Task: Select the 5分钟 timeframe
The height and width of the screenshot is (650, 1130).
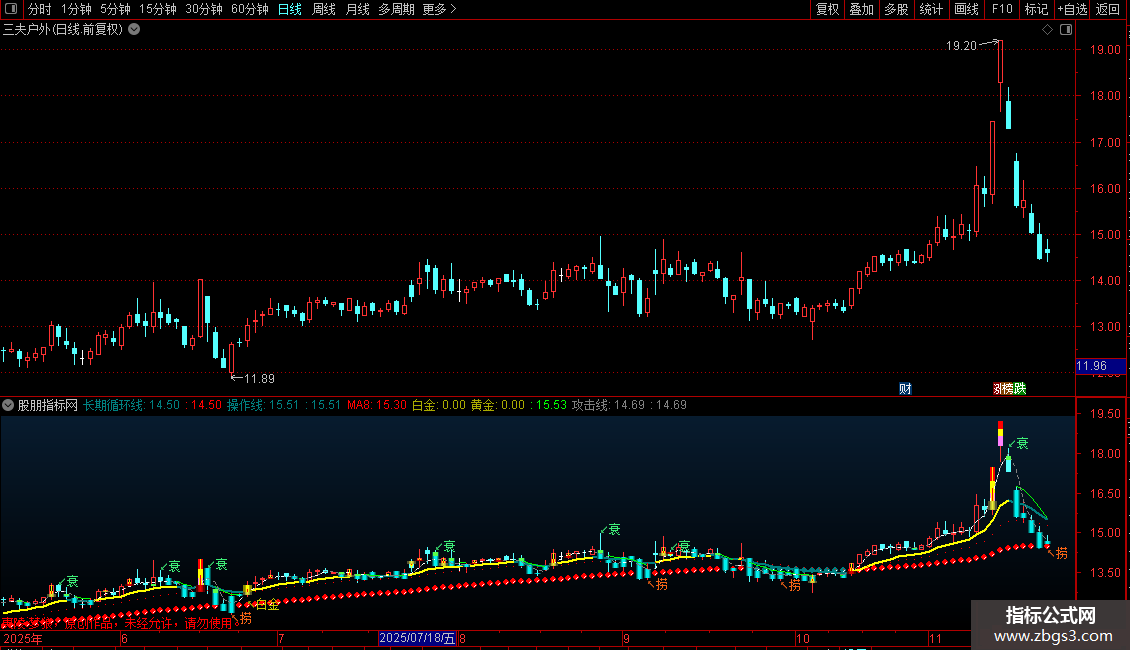Action: click(x=115, y=9)
